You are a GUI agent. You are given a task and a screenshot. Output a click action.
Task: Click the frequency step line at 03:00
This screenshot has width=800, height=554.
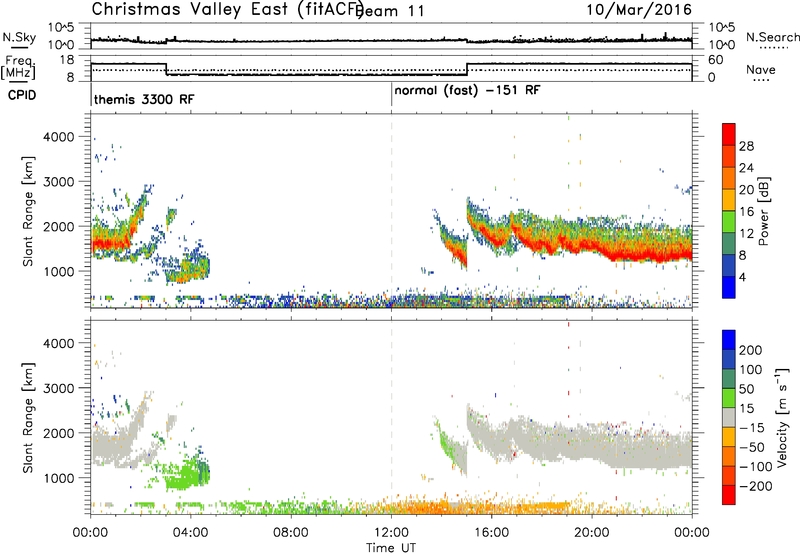coord(166,69)
